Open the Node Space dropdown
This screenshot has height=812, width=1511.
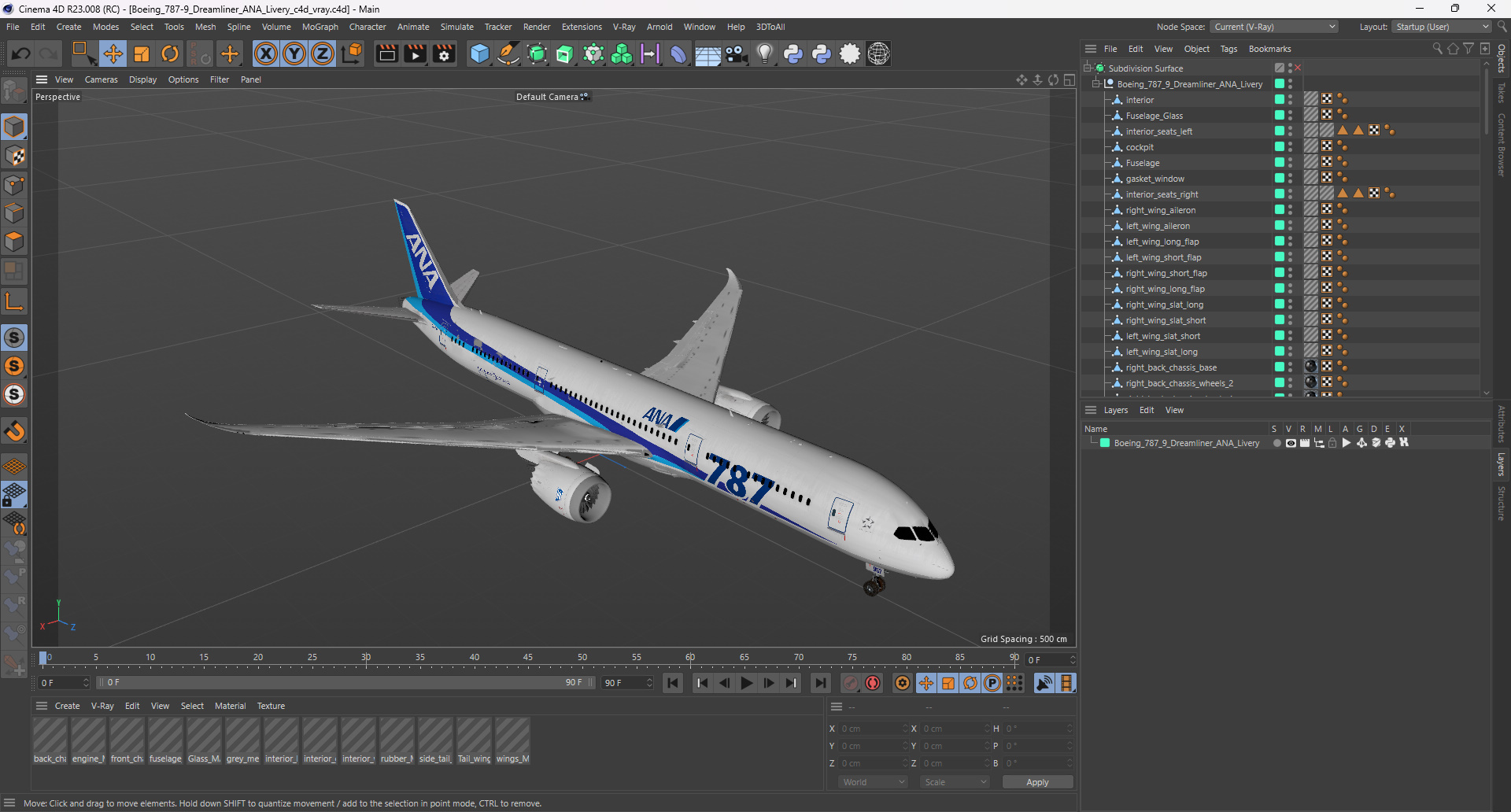1273,27
